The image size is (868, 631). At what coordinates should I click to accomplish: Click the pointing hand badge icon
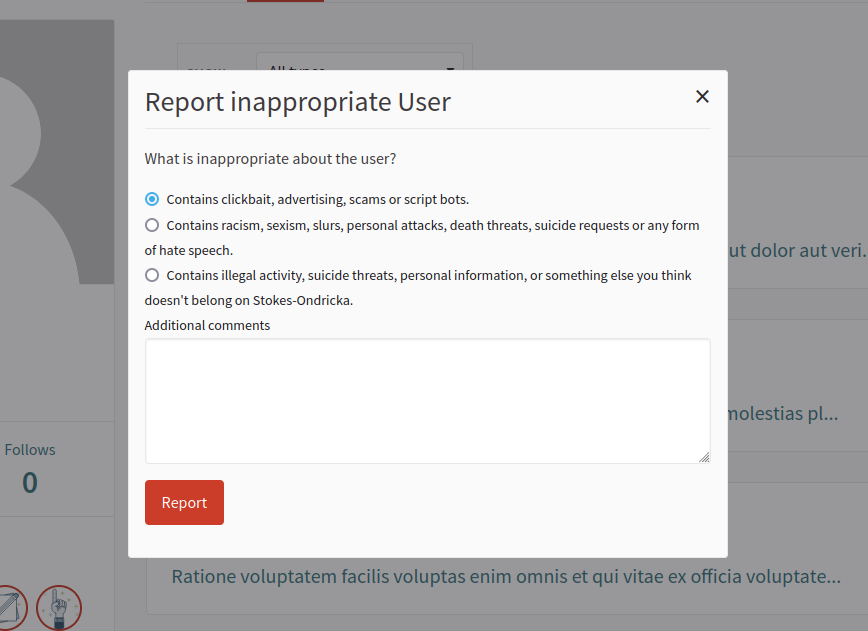tap(59, 608)
